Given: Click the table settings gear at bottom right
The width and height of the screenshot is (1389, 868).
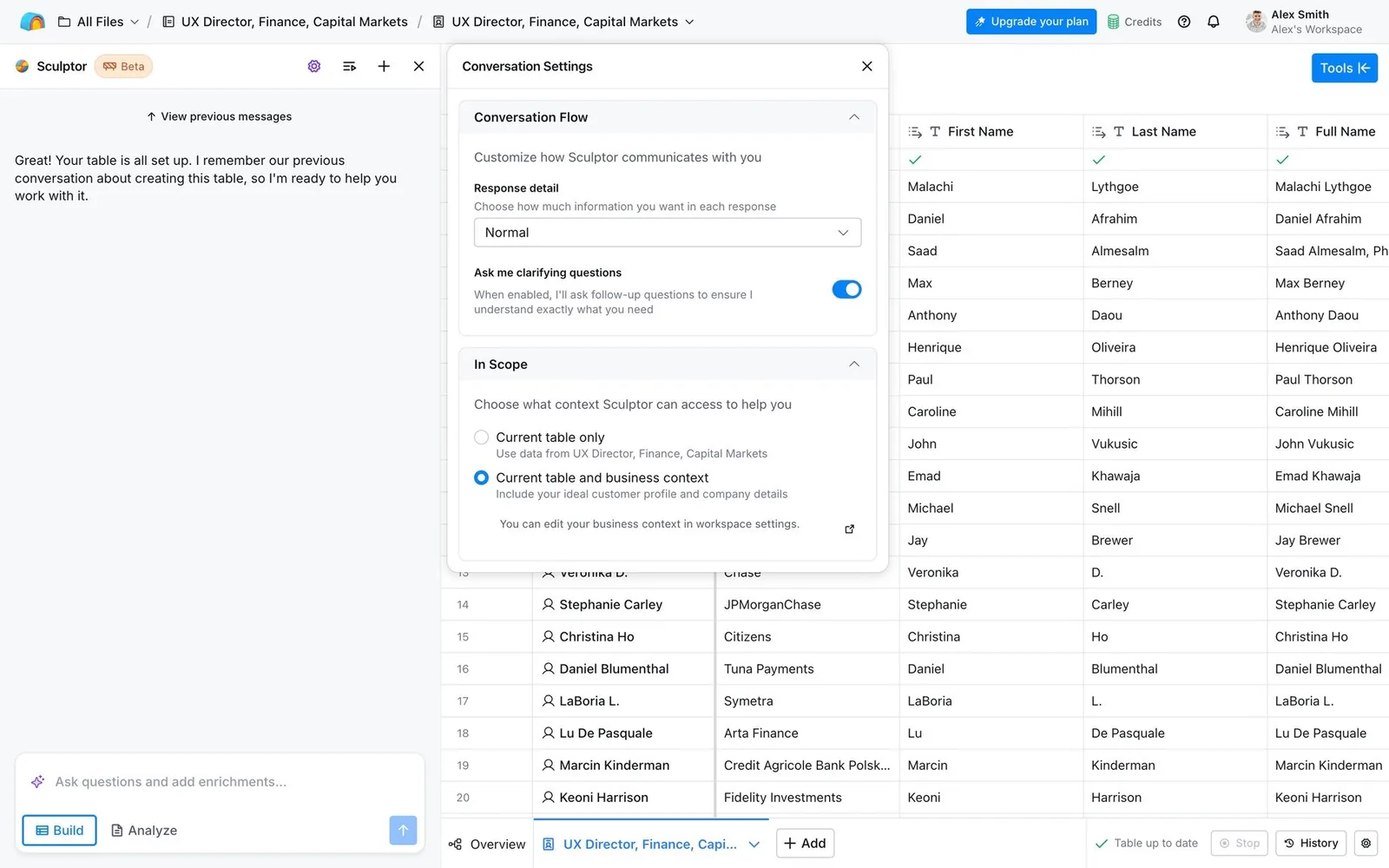Looking at the screenshot, I should pyautogui.click(x=1366, y=843).
